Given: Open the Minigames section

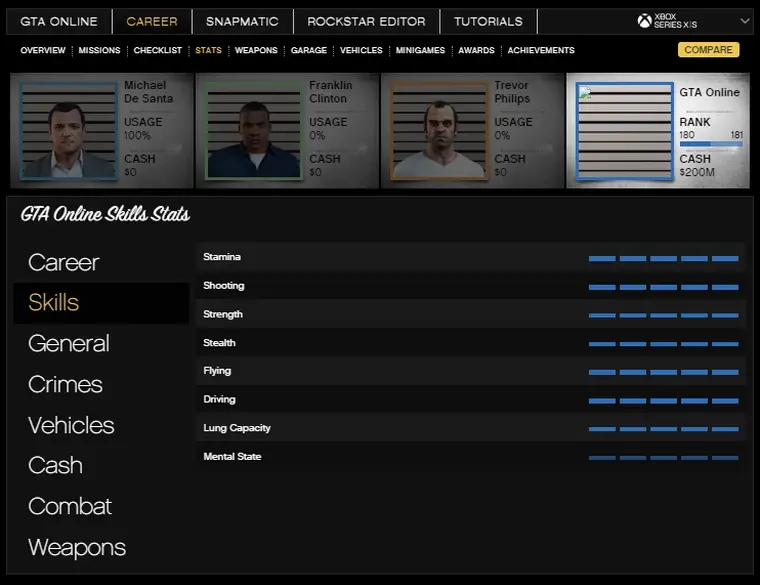Looking at the screenshot, I should pyautogui.click(x=420, y=50).
